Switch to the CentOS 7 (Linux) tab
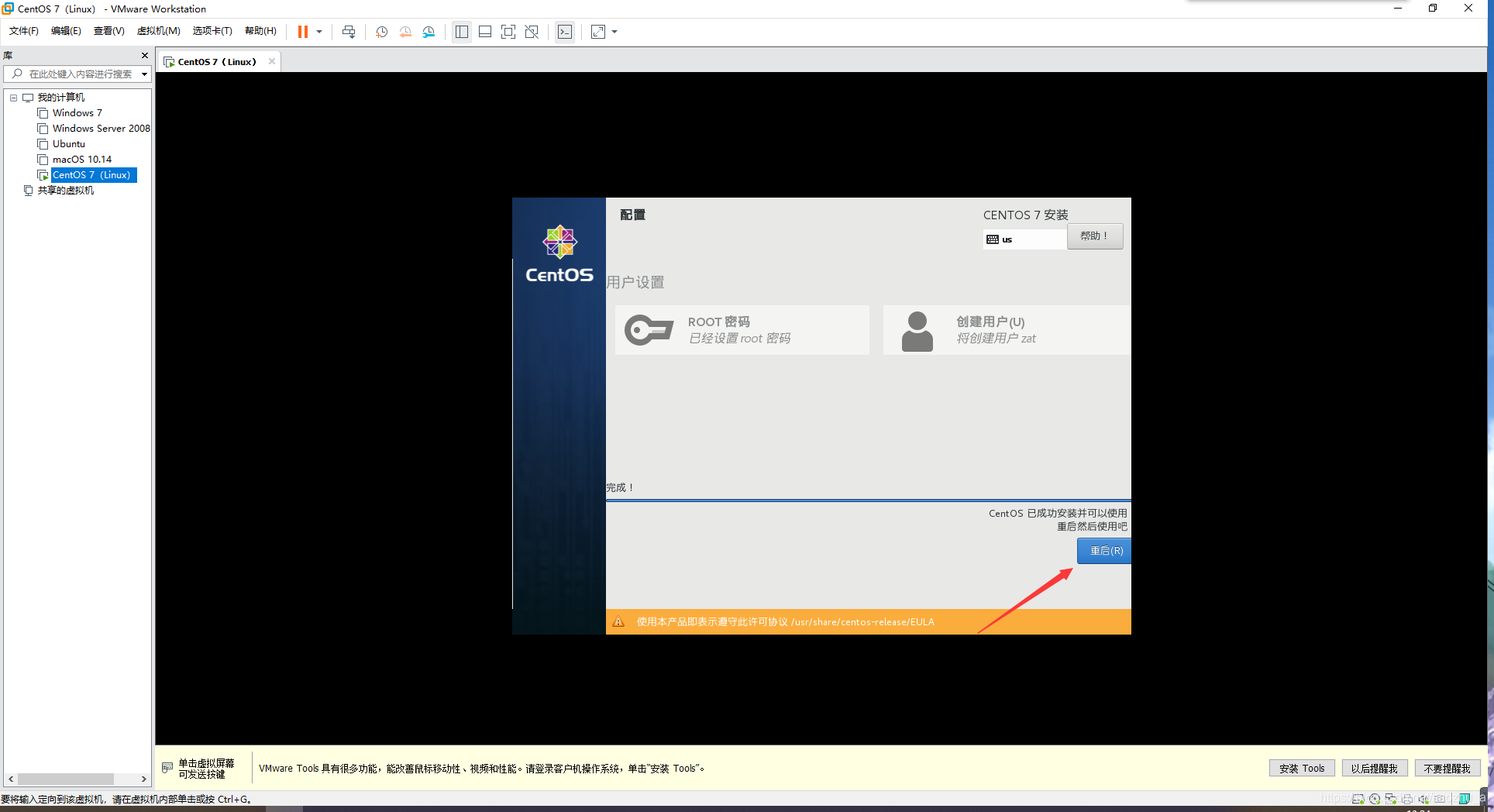The height and width of the screenshot is (812, 1494). (216, 62)
